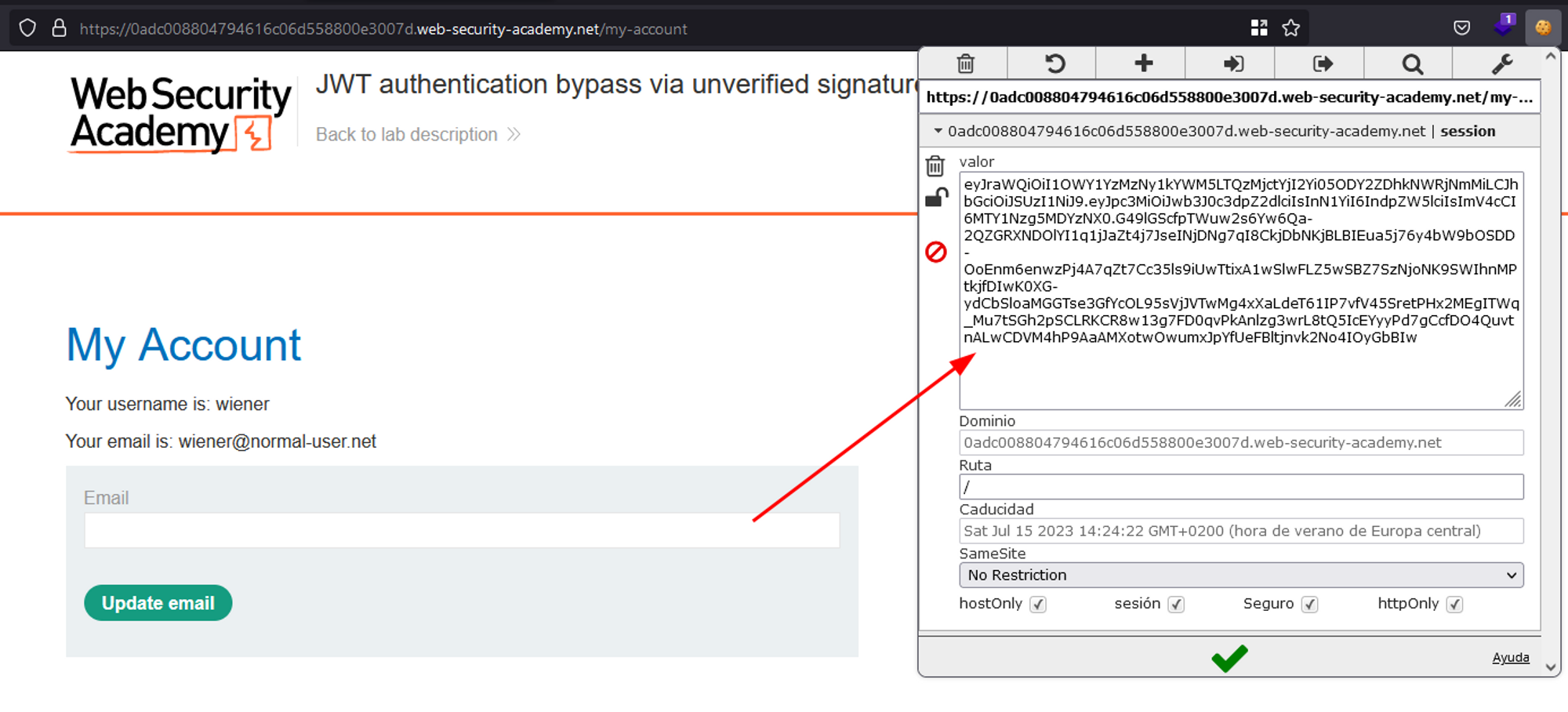Open extension options with the wrench icon
This screenshot has height=712, width=1568.
(1501, 64)
